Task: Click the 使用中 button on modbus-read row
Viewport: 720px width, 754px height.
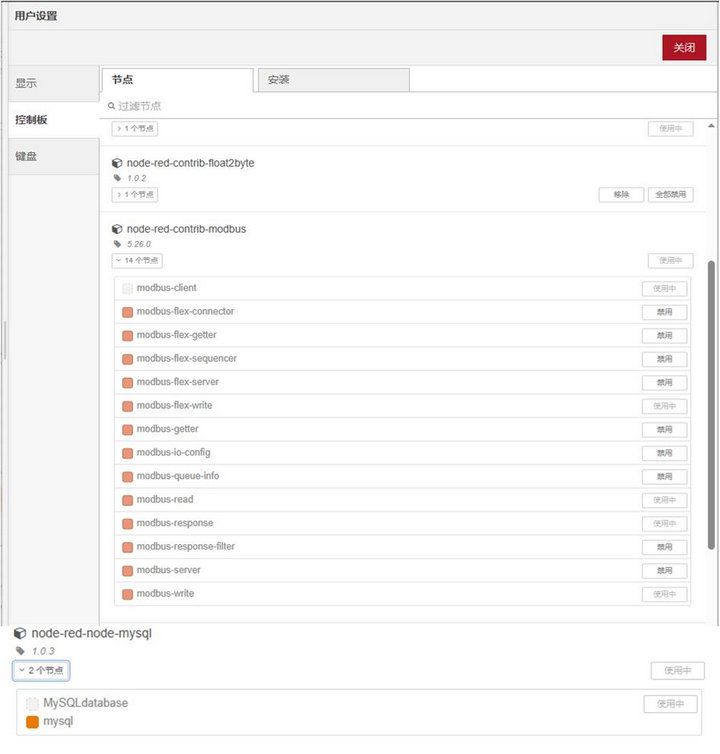Action: [x=664, y=500]
